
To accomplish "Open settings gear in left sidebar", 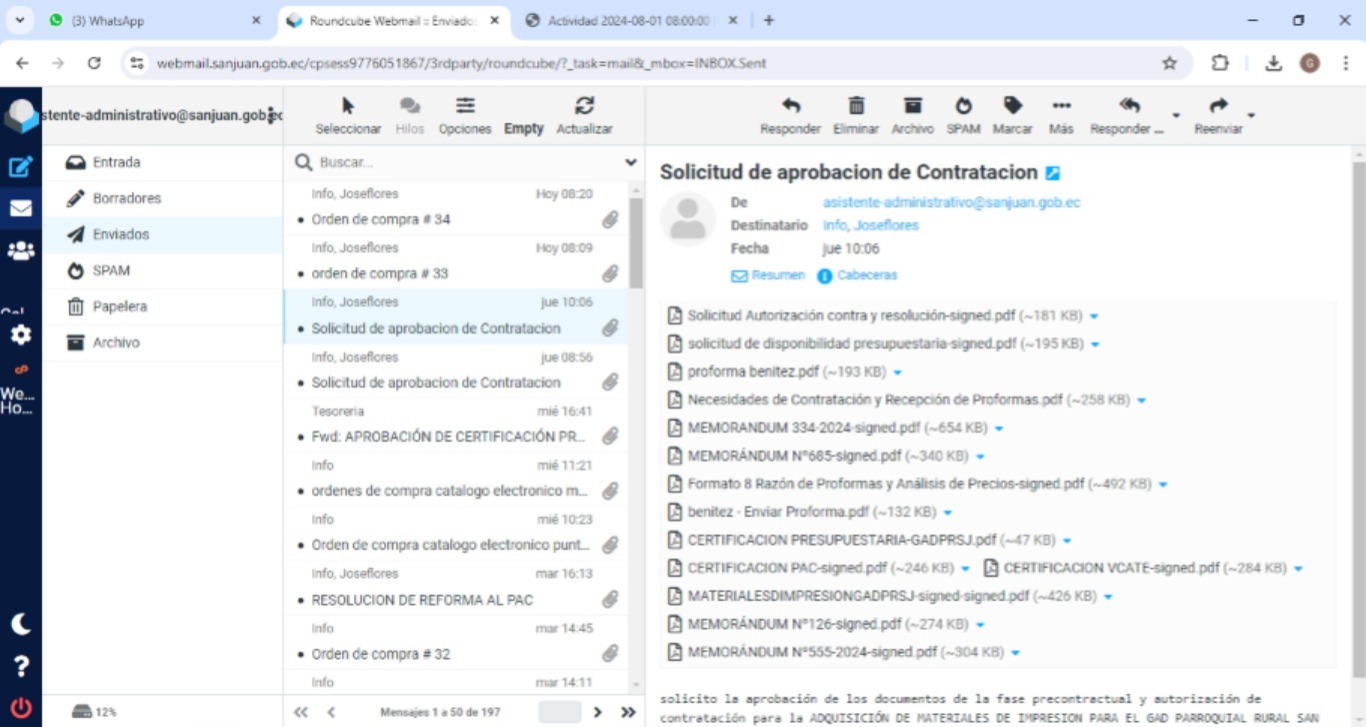I will click(20, 335).
